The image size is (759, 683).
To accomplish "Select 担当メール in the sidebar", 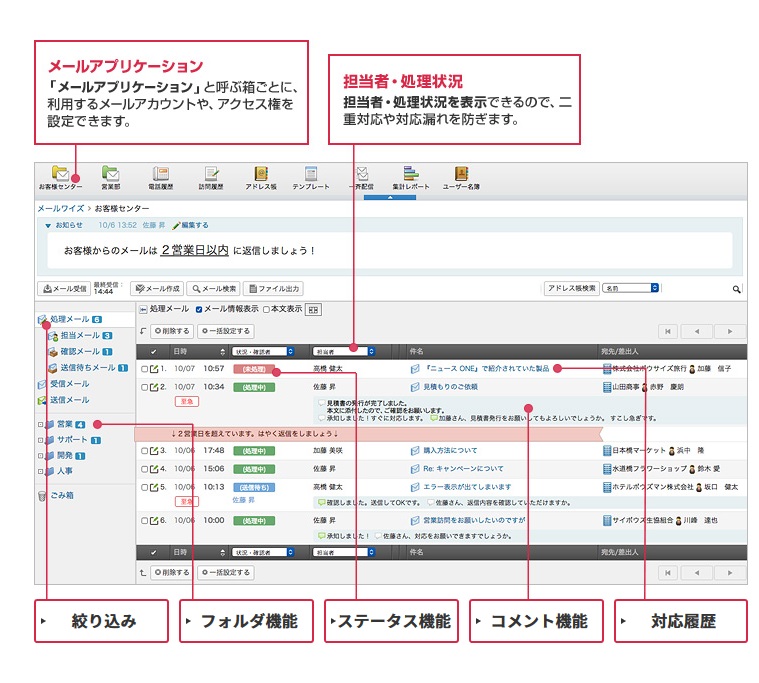I will pyautogui.click(x=80, y=335).
